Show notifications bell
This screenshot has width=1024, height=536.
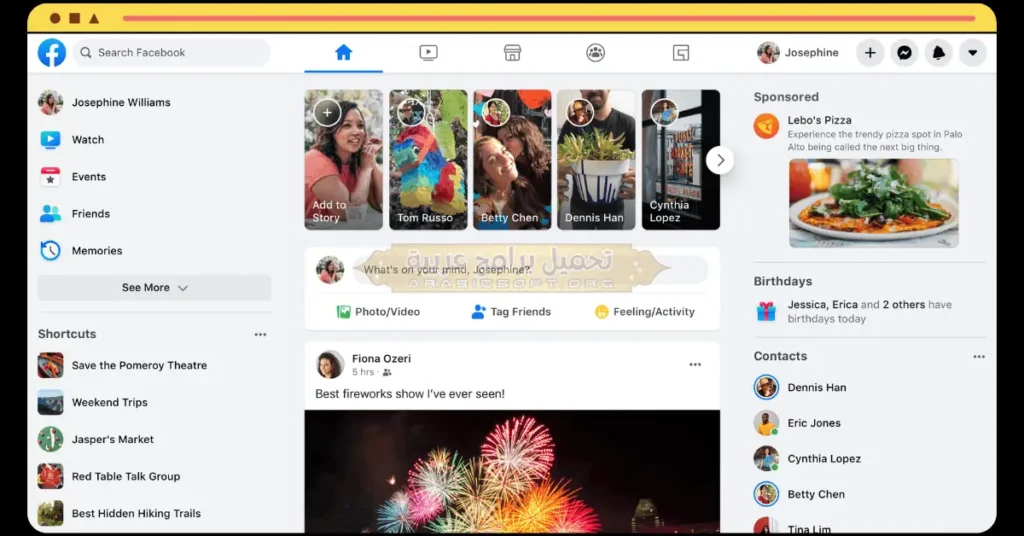click(x=938, y=53)
